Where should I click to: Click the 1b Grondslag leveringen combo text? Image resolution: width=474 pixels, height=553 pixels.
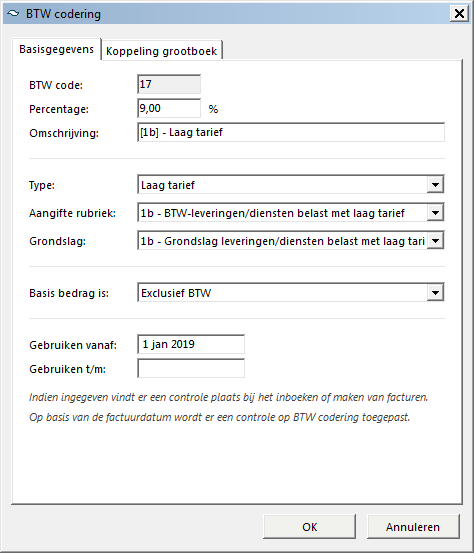click(x=282, y=241)
